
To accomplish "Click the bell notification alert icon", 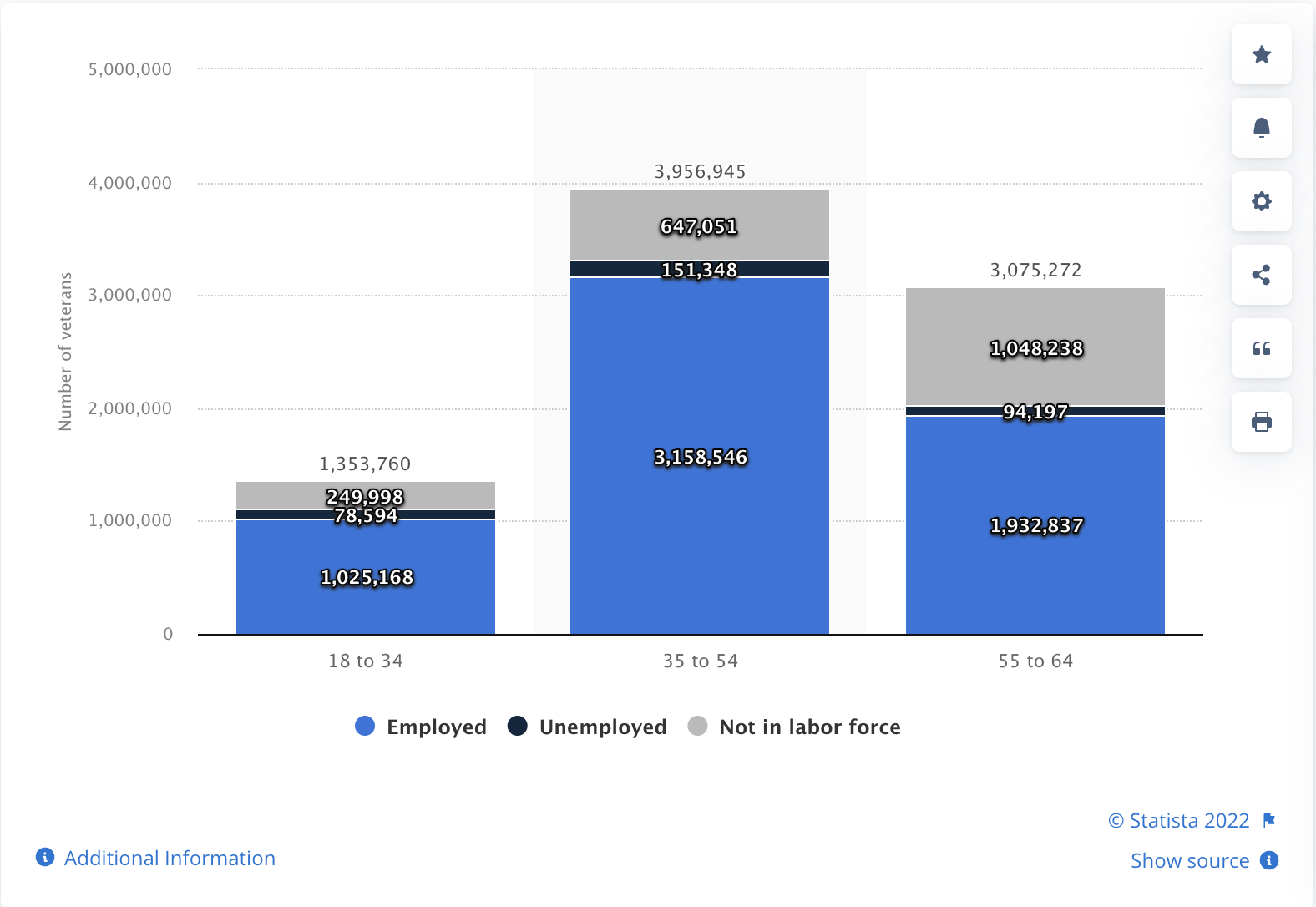I will click(x=1262, y=128).
